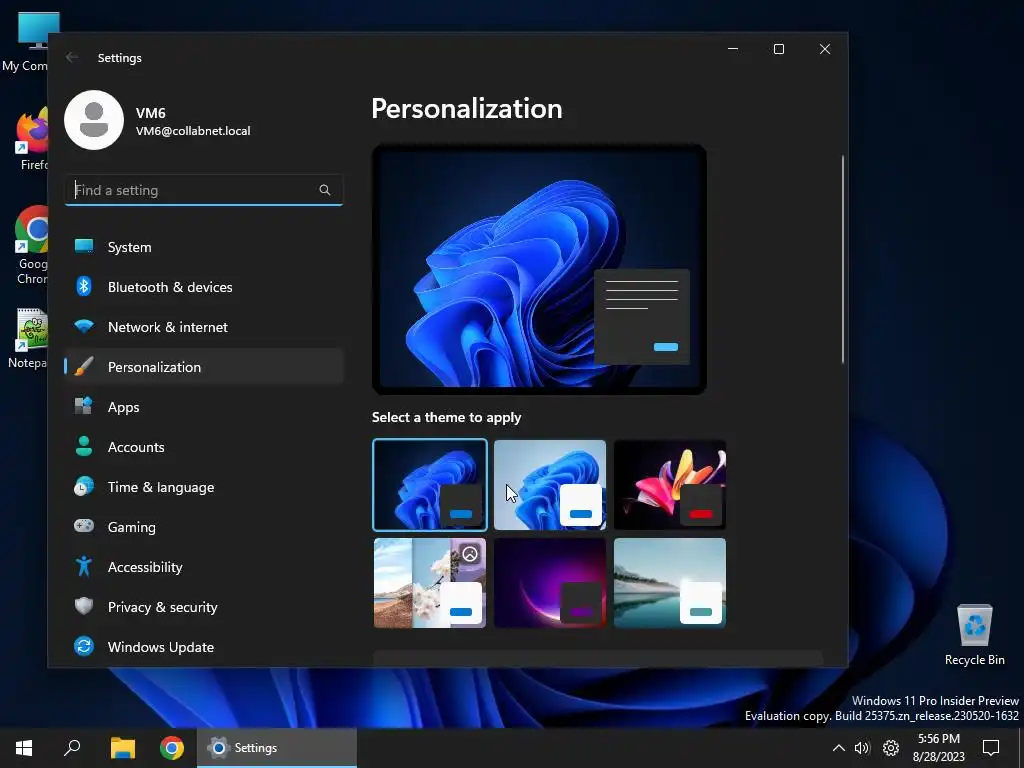Apply the lake Flow theme with teal accent
Image resolution: width=1024 pixels, height=768 pixels.
coord(670,583)
